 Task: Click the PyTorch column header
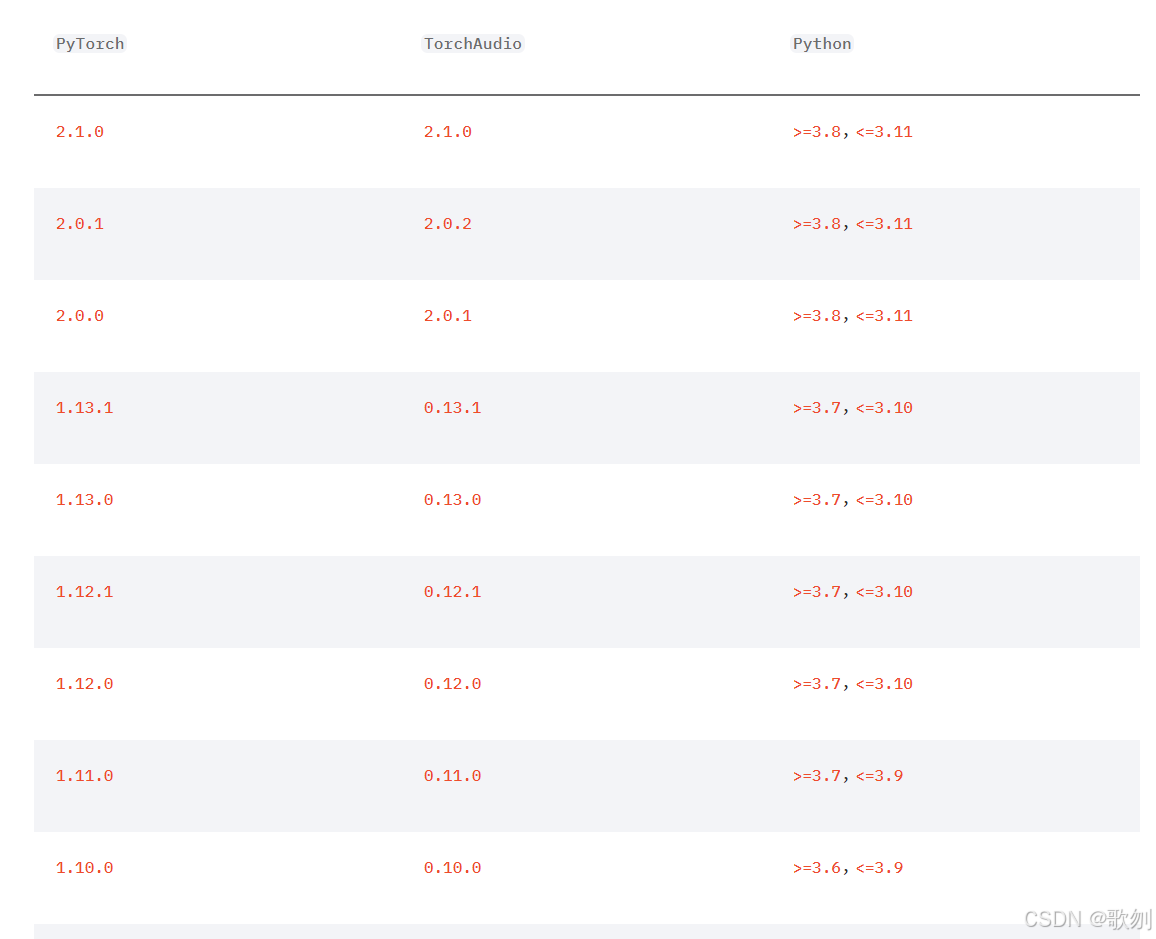point(90,43)
